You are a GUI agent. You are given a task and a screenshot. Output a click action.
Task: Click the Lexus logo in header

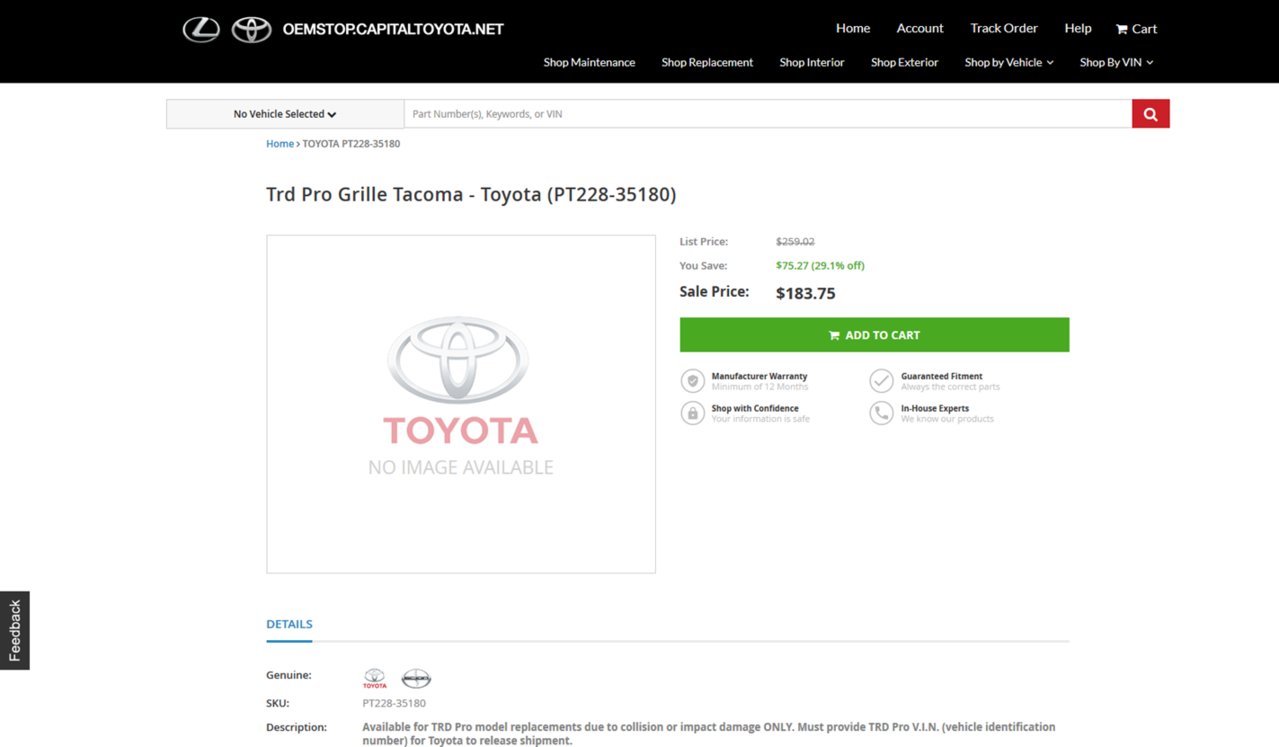point(201,29)
